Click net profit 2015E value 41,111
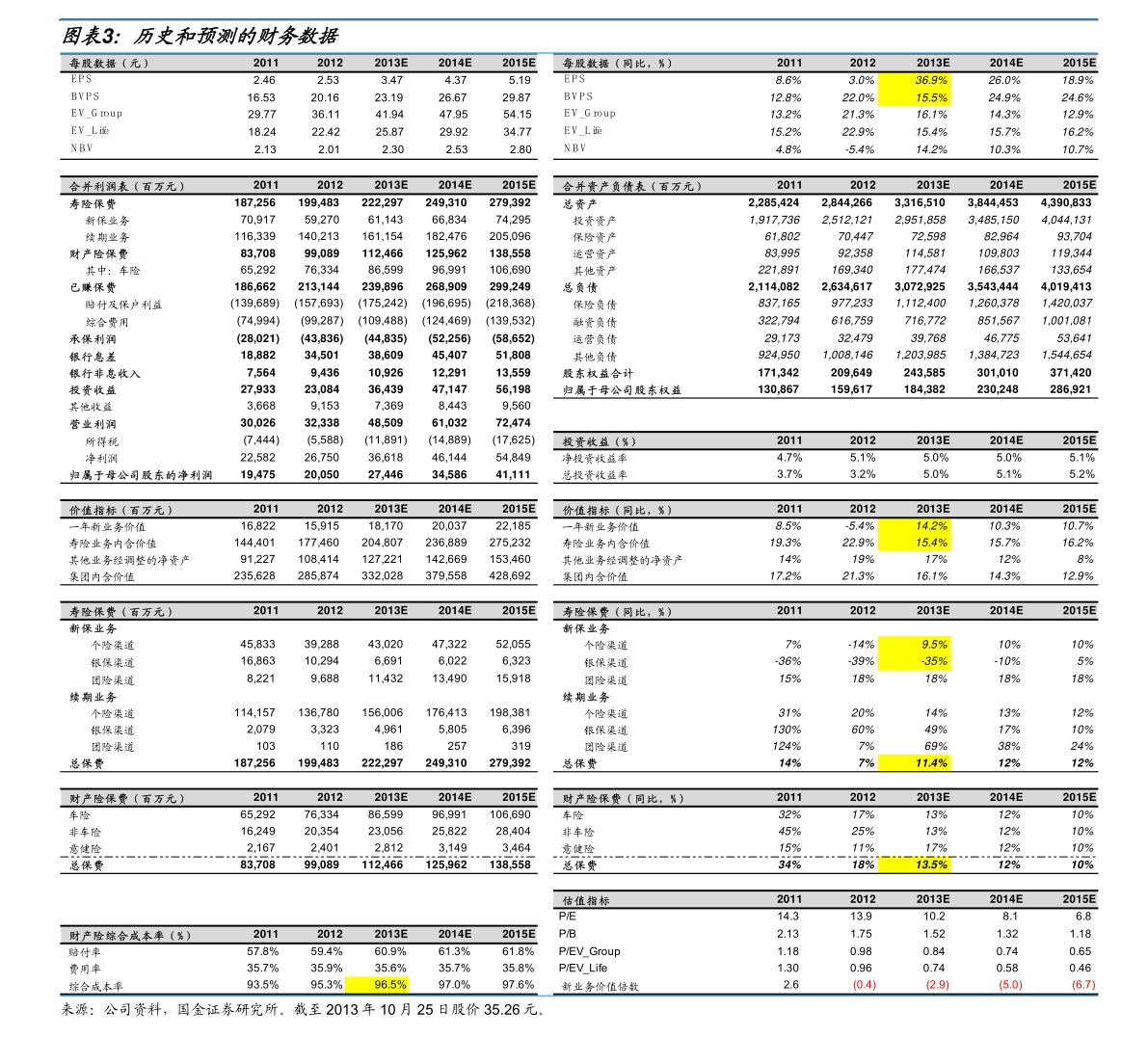This screenshot has height=1037, width=1148. [513, 475]
